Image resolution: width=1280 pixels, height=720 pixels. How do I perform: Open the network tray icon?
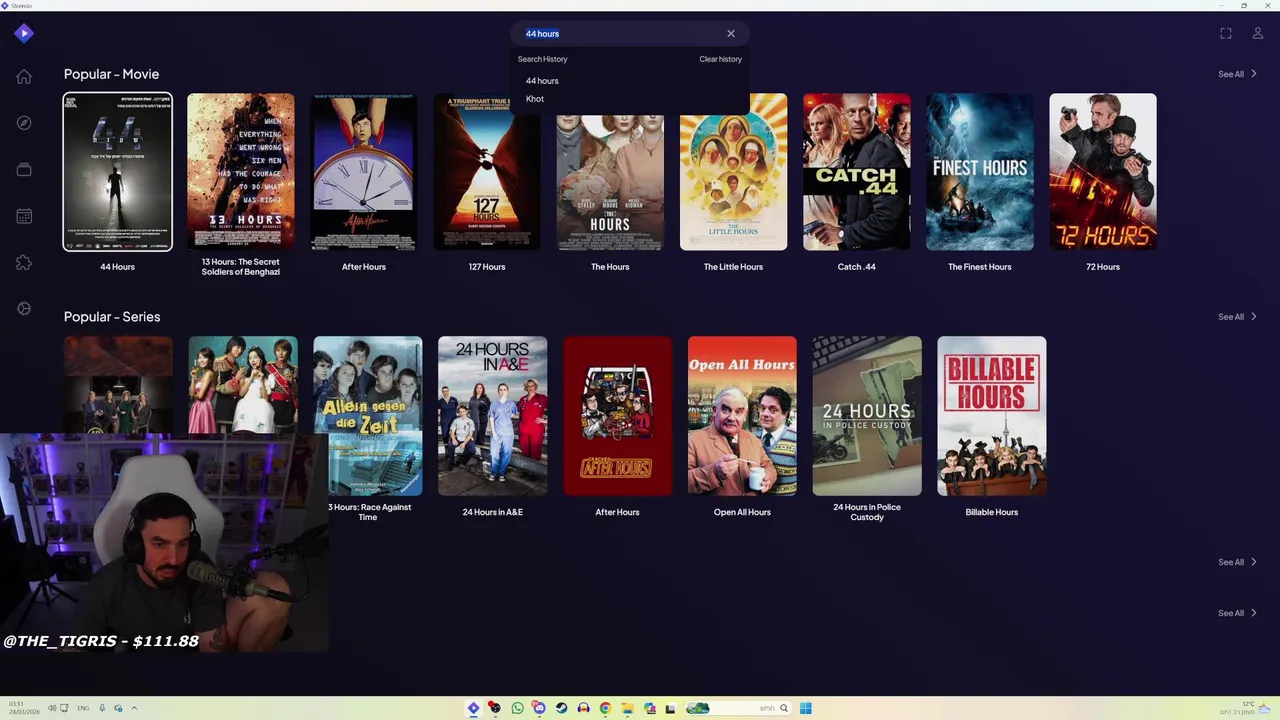pyautogui.click(x=65, y=709)
